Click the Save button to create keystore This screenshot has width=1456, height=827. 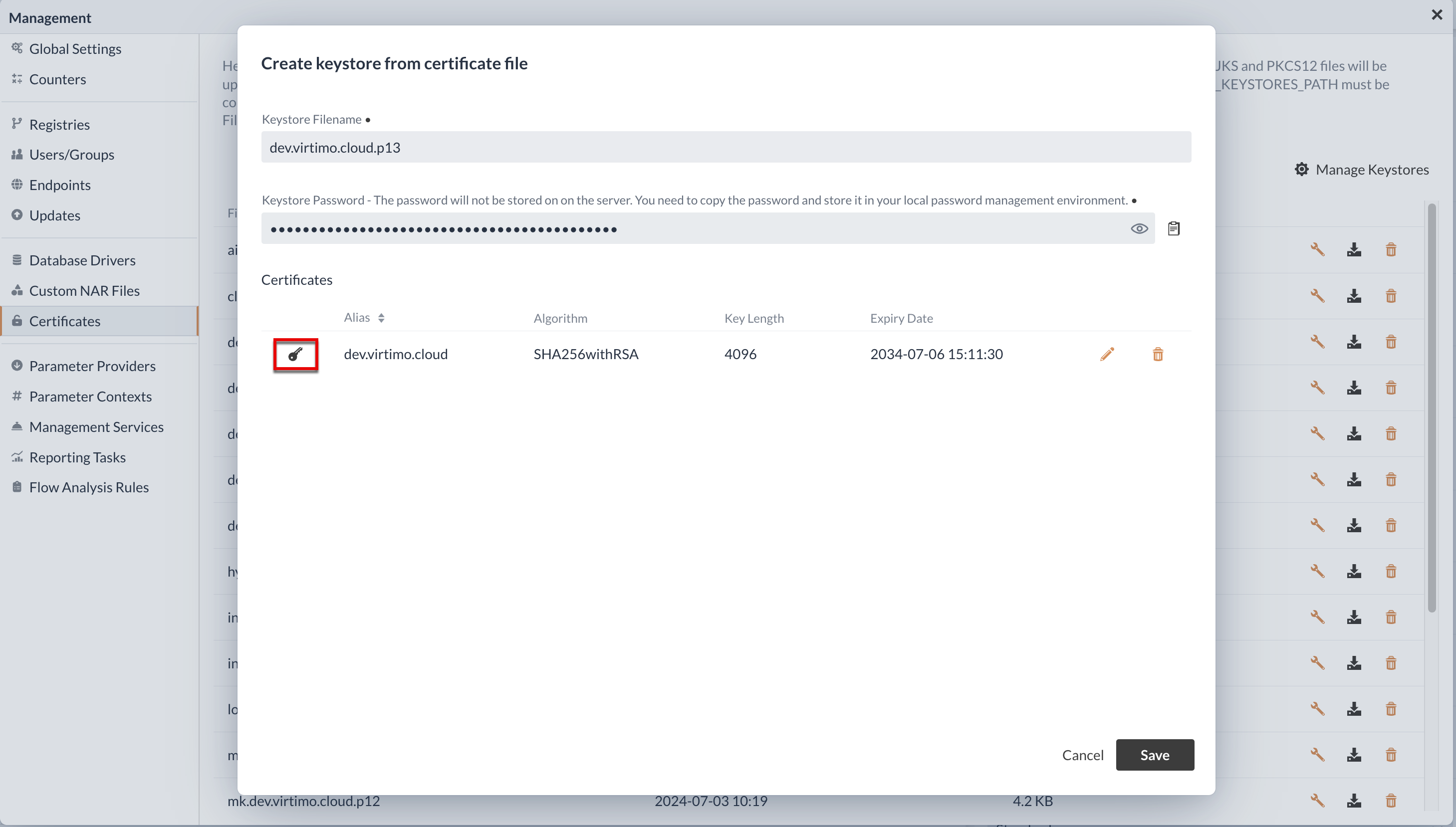pyautogui.click(x=1155, y=755)
